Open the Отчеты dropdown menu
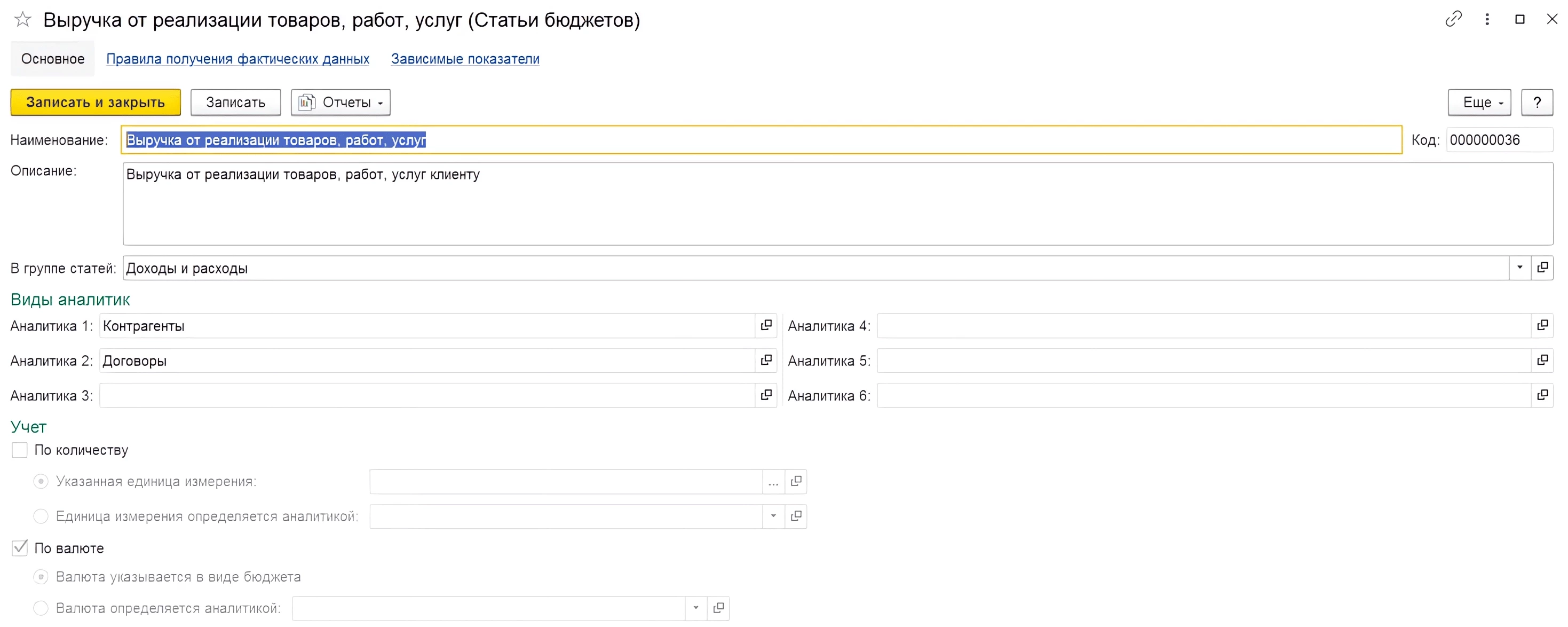The image size is (1568, 627). [340, 103]
